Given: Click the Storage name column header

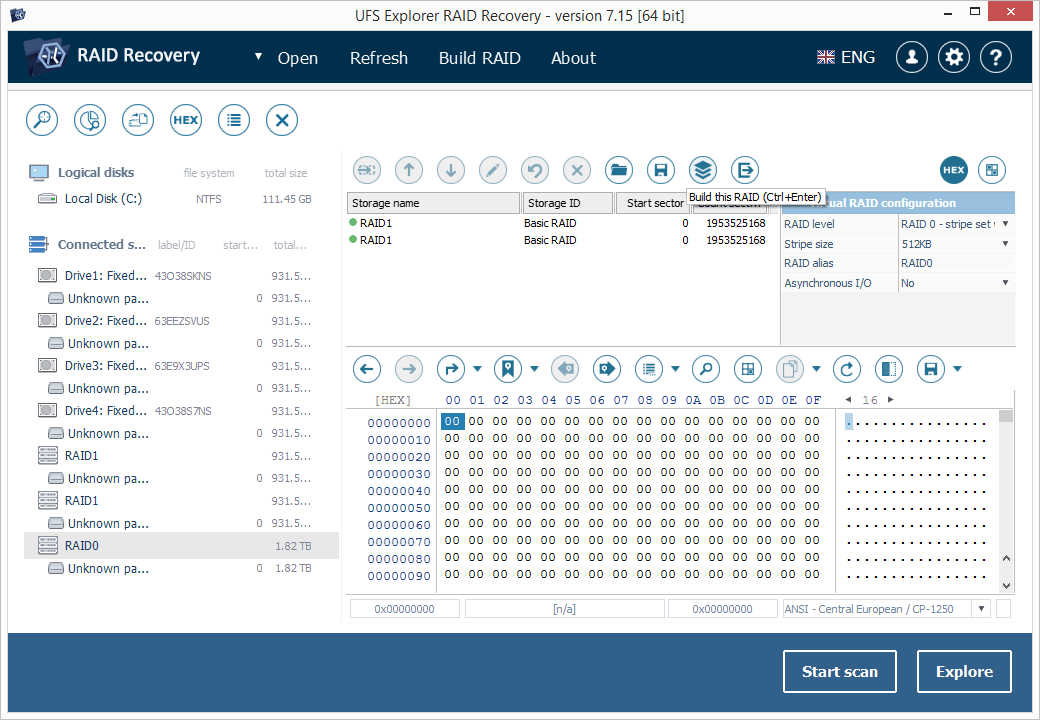Looking at the screenshot, I should 433,203.
